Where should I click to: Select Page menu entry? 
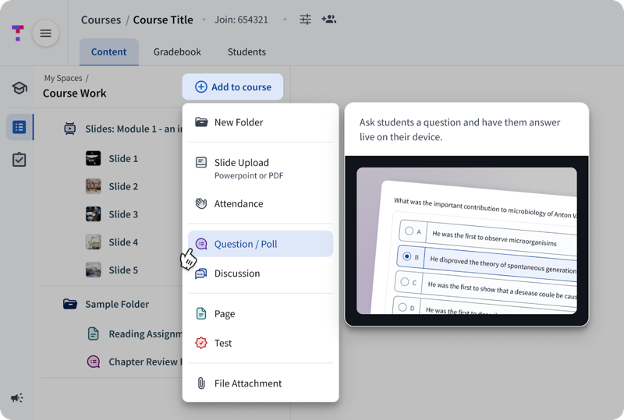pyautogui.click(x=260, y=314)
